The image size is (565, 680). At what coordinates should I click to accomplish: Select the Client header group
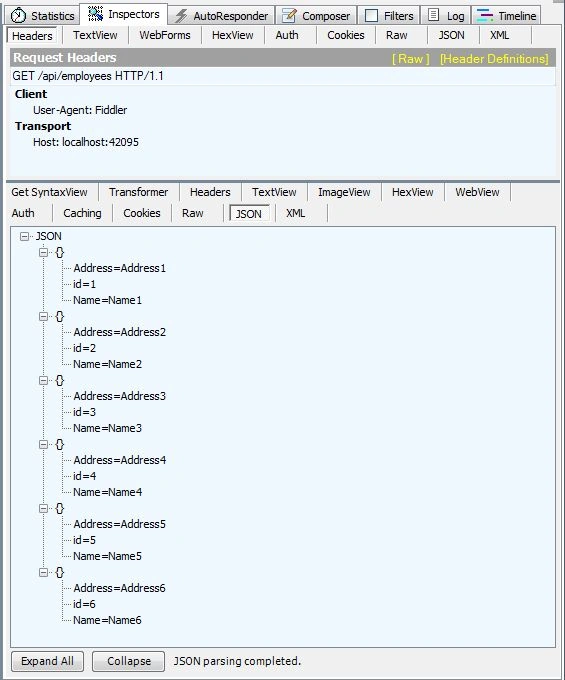pyautogui.click(x=31, y=94)
